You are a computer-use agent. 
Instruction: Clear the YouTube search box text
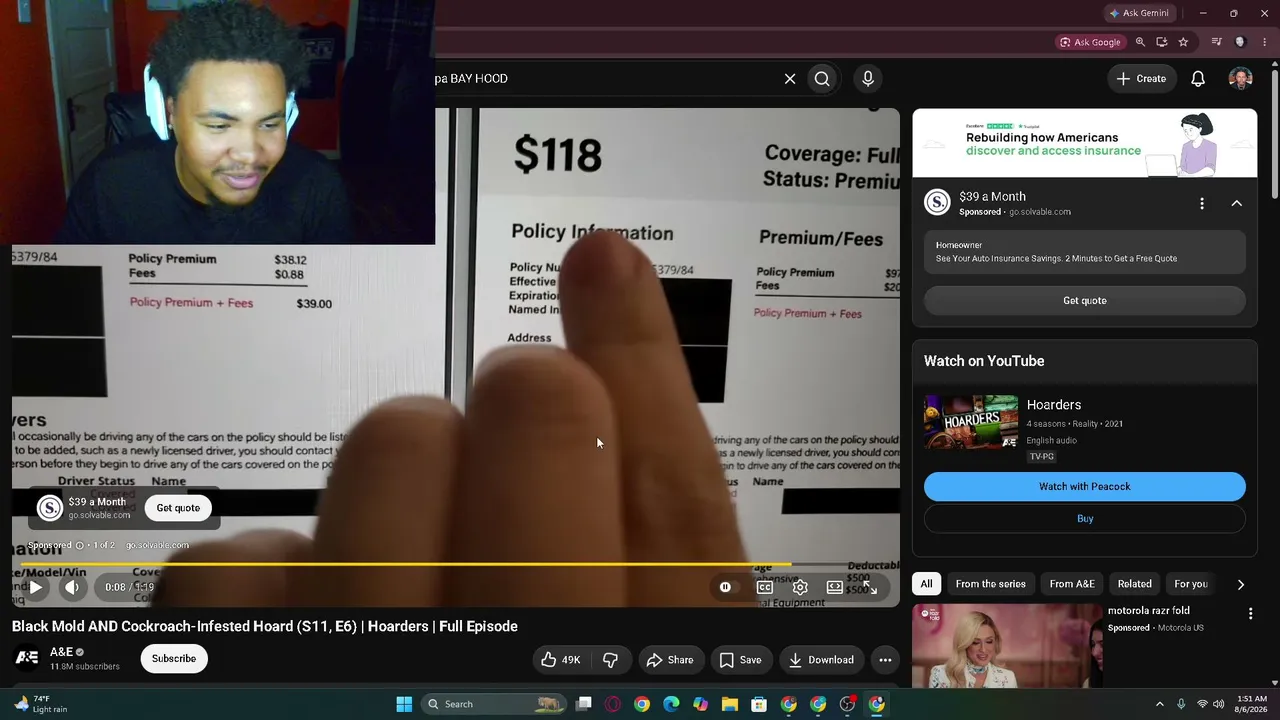[790, 78]
